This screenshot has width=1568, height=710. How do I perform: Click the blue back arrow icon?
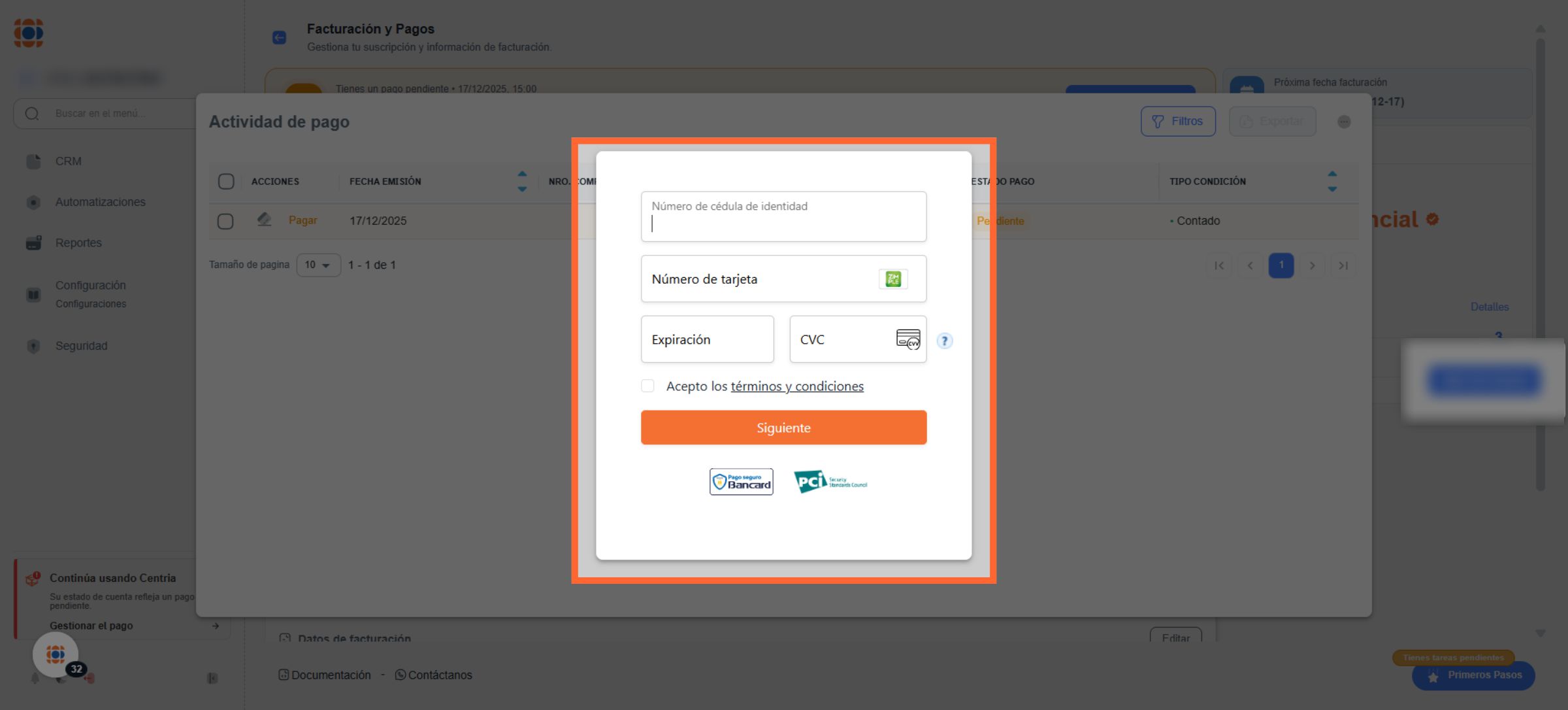279,38
